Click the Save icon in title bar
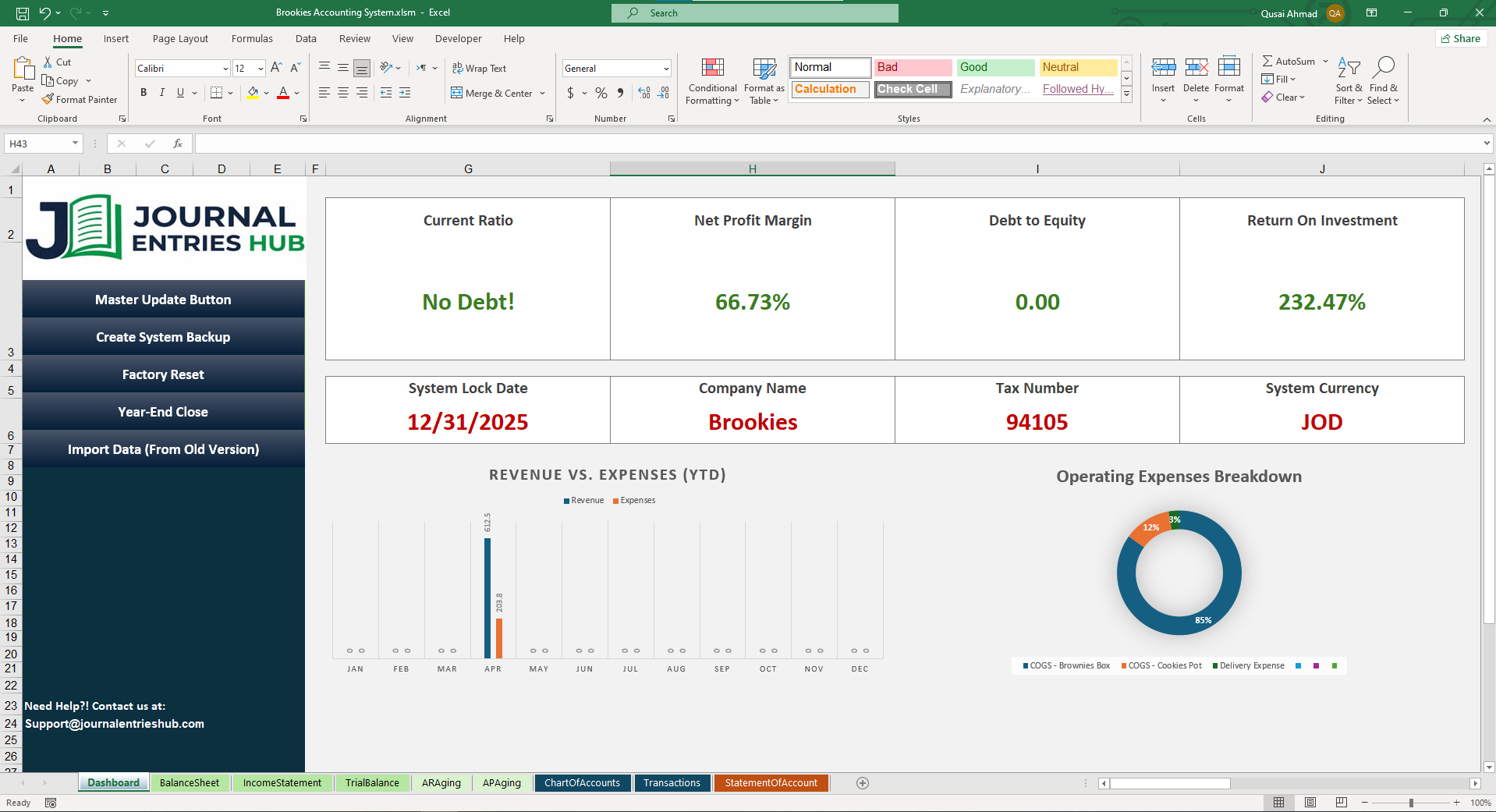The width and height of the screenshot is (1496, 812). 23,13
